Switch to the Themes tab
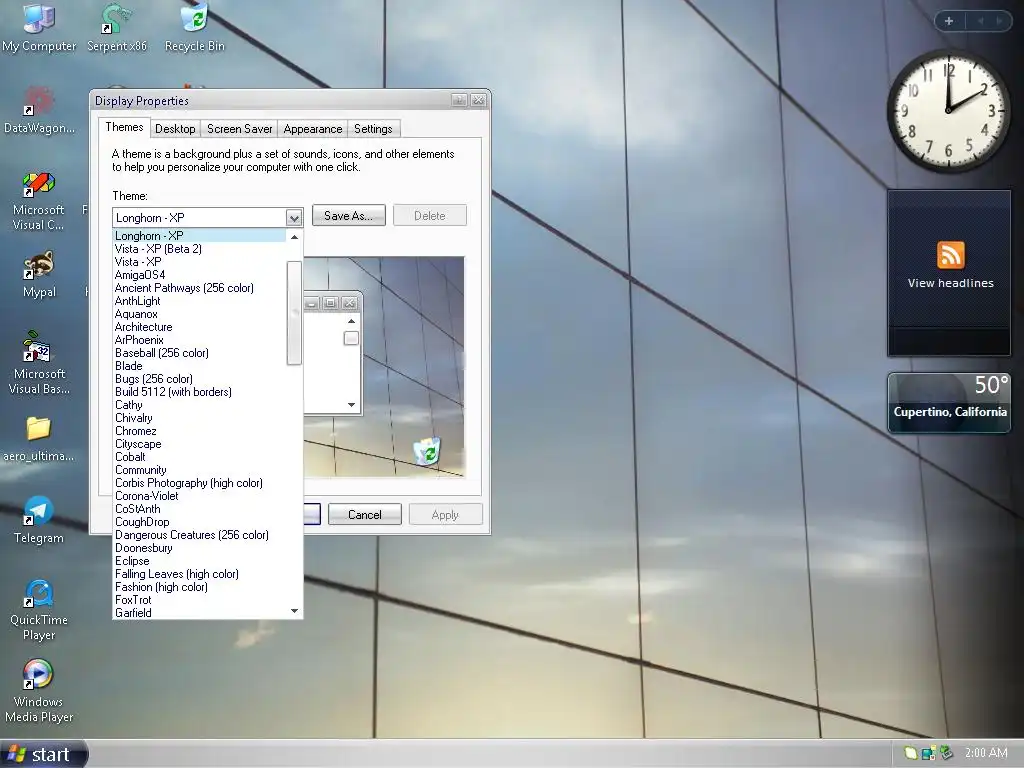1024x768 pixels. 124,127
